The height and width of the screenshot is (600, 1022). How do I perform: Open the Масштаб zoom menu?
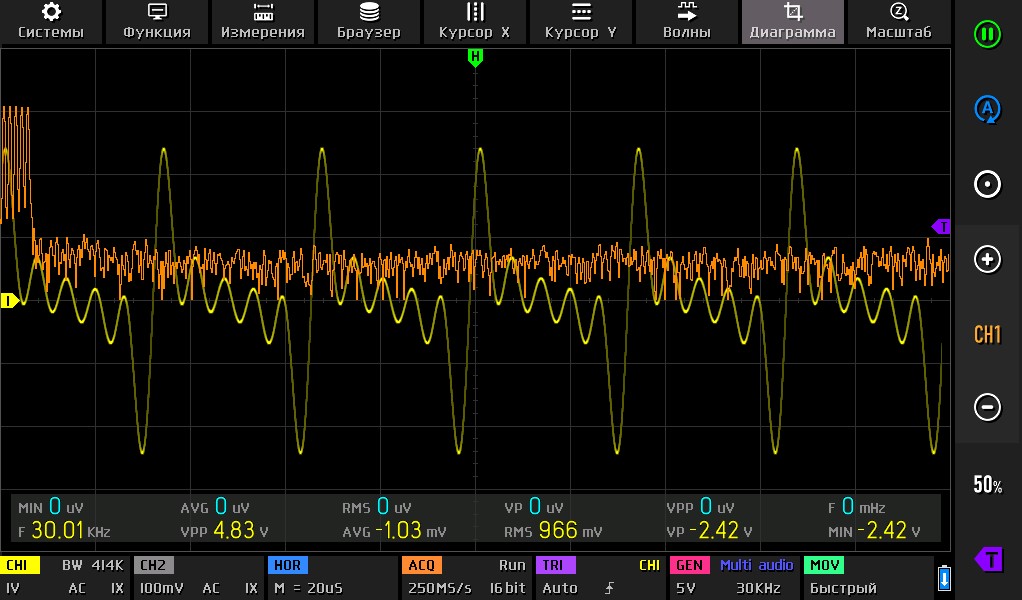(898, 21)
